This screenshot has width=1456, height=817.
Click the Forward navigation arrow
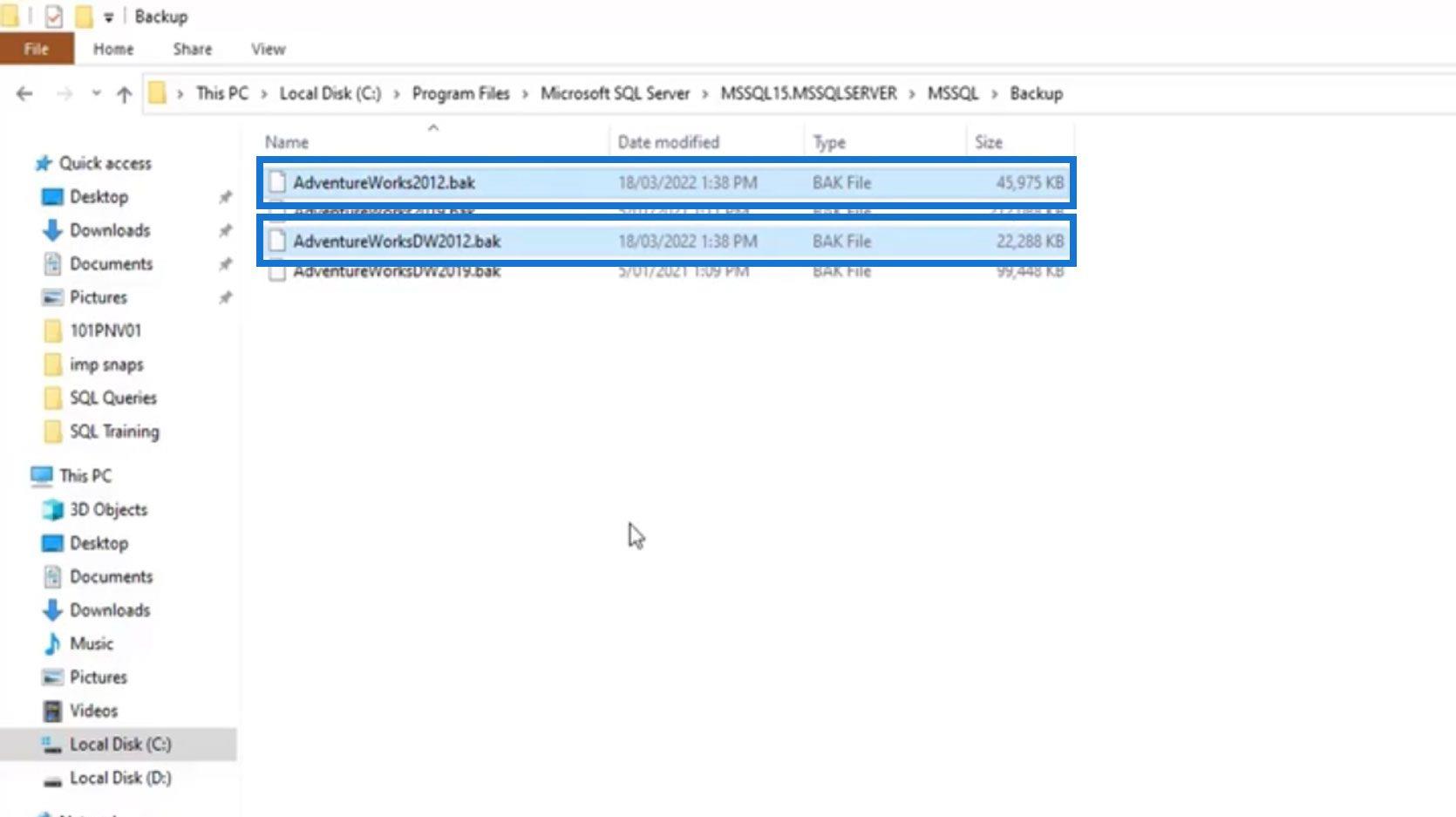(64, 93)
